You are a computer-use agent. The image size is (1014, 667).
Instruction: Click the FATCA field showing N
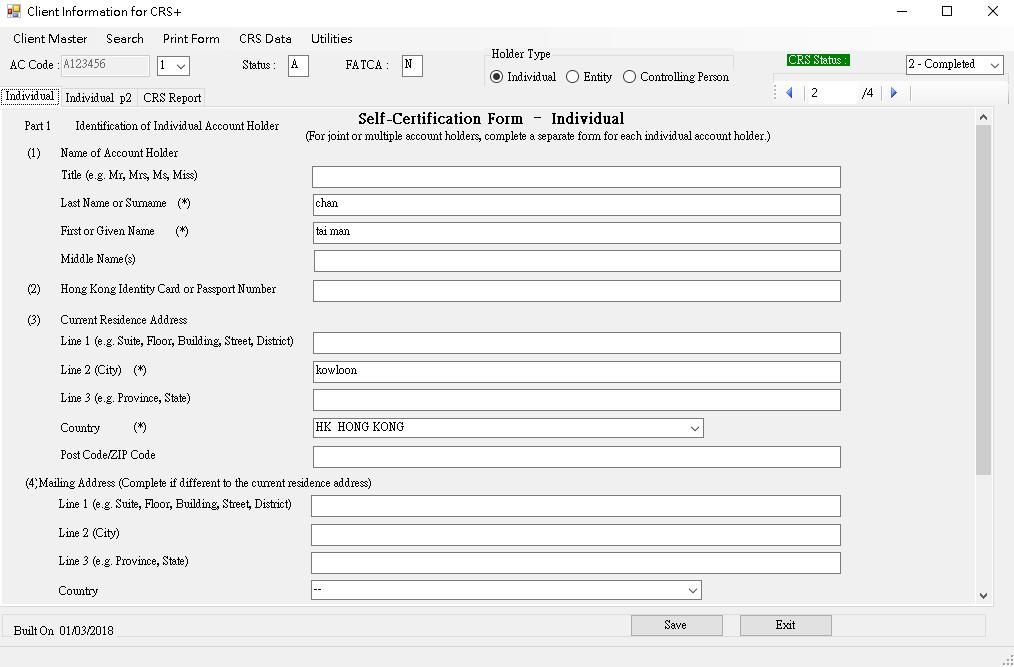[x=412, y=65]
